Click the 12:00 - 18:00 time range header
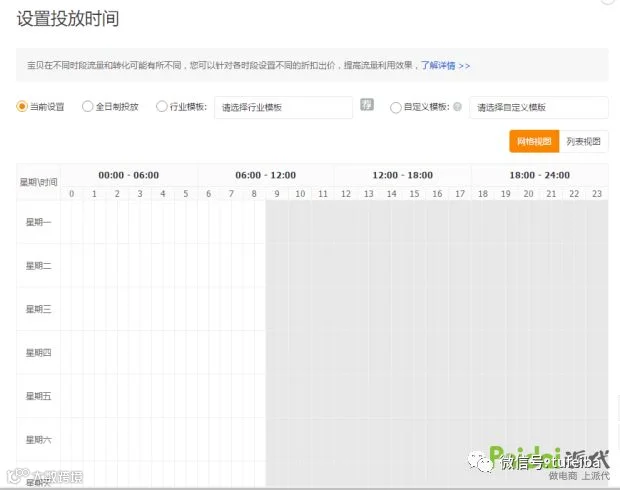The height and width of the screenshot is (490, 620). click(403, 175)
